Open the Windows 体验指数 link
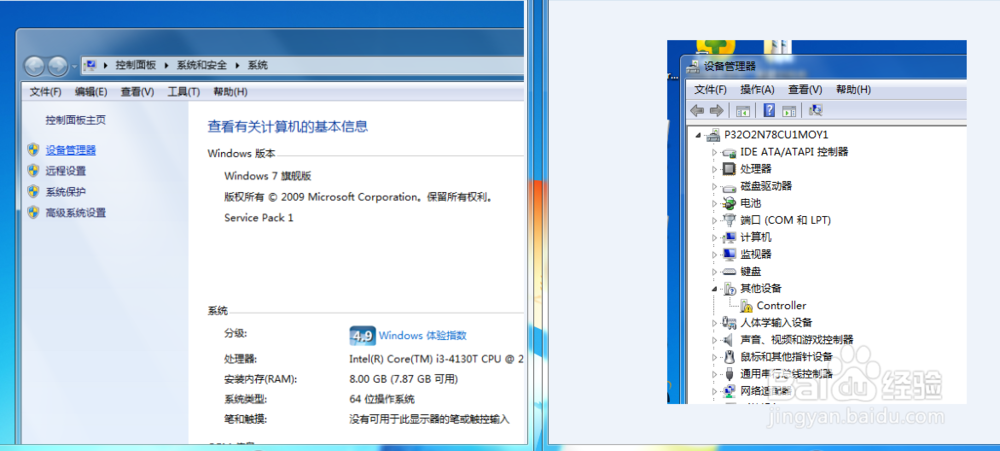Viewport: 1000px width, 451px height. click(x=423, y=336)
